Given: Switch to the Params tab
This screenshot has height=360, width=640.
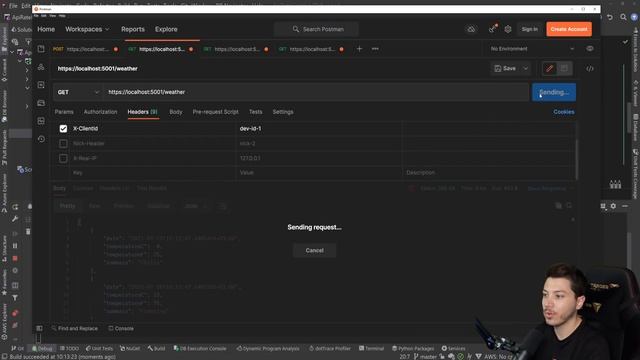Looking at the screenshot, I should pyautogui.click(x=64, y=112).
